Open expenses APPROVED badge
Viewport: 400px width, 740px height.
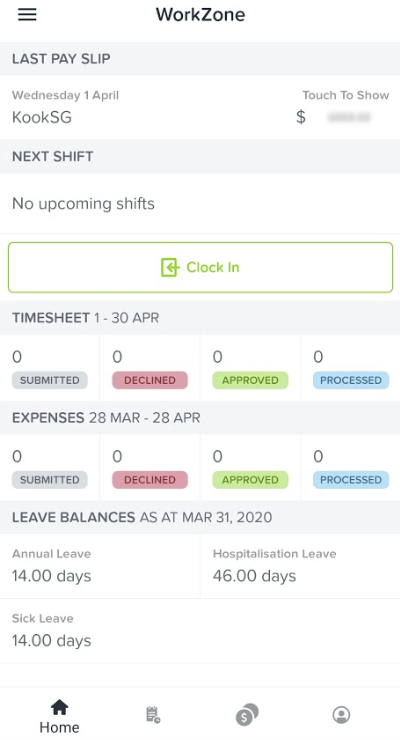point(250,480)
